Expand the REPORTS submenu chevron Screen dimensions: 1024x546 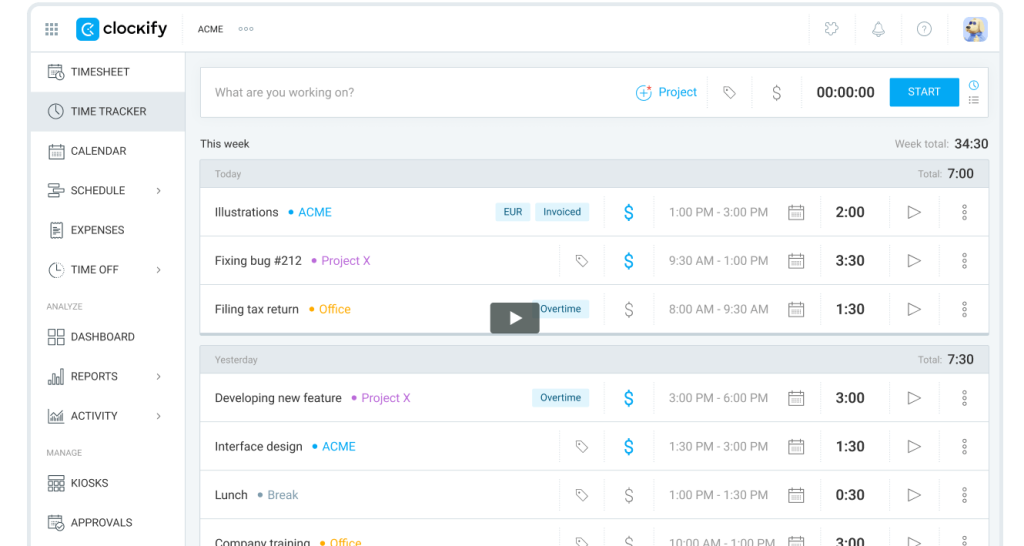tap(159, 377)
